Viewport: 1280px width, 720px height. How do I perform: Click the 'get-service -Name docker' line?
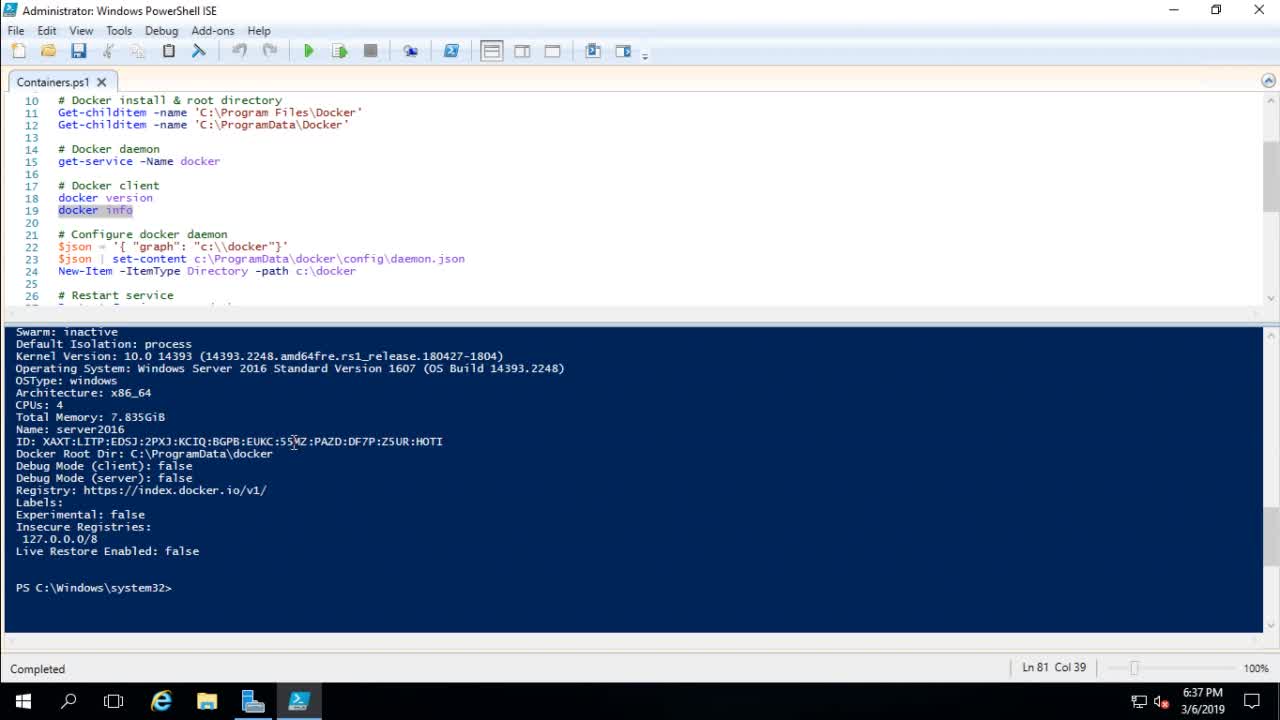tap(138, 161)
